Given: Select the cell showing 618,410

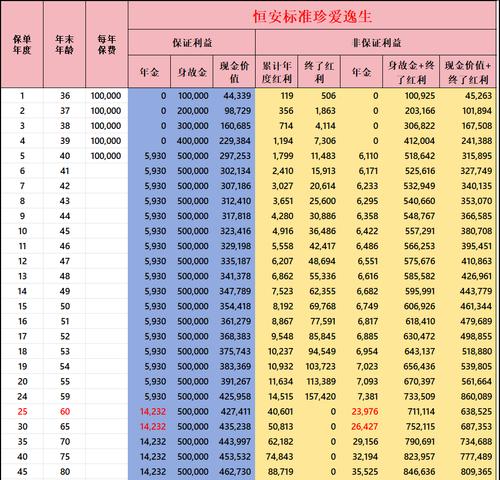Looking at the screenshot, I should pos(420,321).
